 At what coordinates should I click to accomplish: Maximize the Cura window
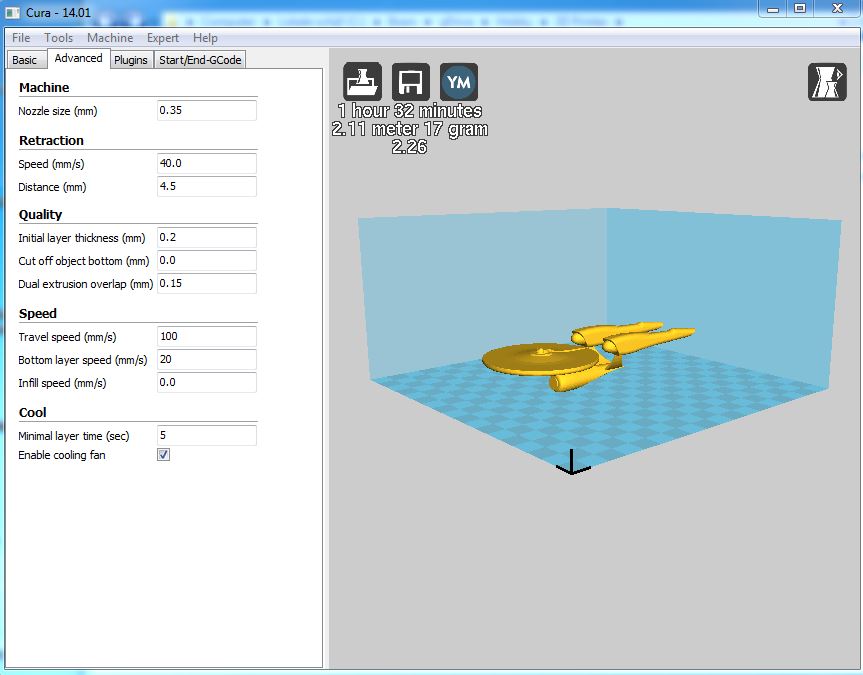click(800, 8)
